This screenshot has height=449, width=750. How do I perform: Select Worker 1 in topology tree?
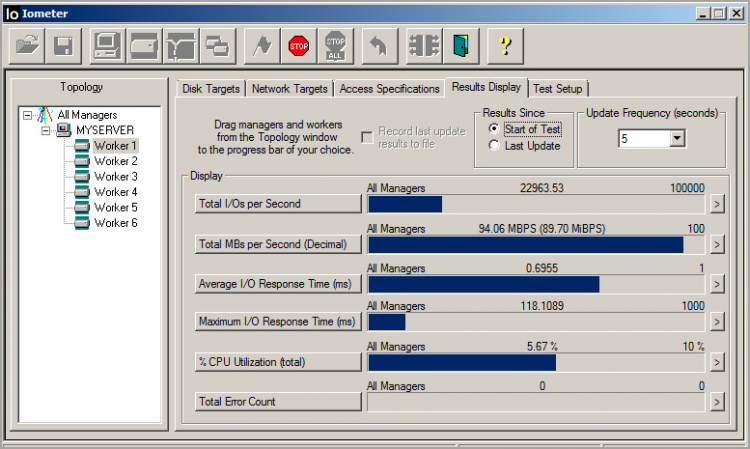pyautogui.click(x=115, y=145)
